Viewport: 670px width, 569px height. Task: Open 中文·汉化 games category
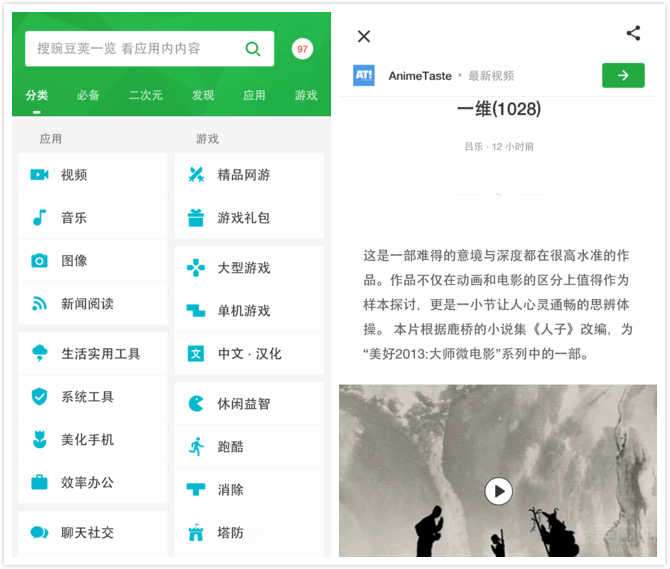coord(249,354)
